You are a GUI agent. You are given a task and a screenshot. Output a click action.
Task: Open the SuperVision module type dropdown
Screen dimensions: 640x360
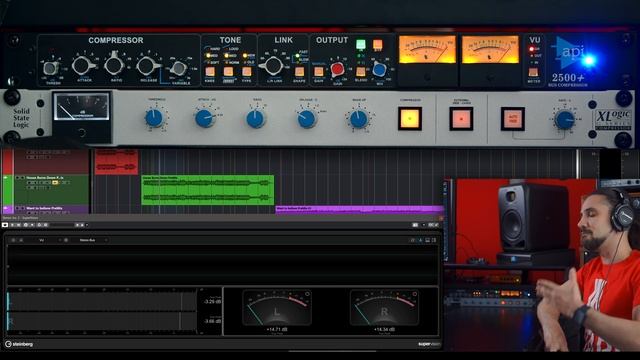[x=51, y=240]
